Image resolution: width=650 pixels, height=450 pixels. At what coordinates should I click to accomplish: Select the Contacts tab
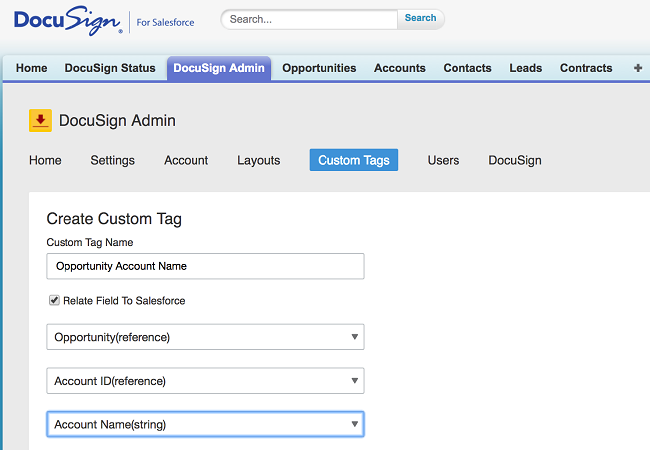click(467, 68)
